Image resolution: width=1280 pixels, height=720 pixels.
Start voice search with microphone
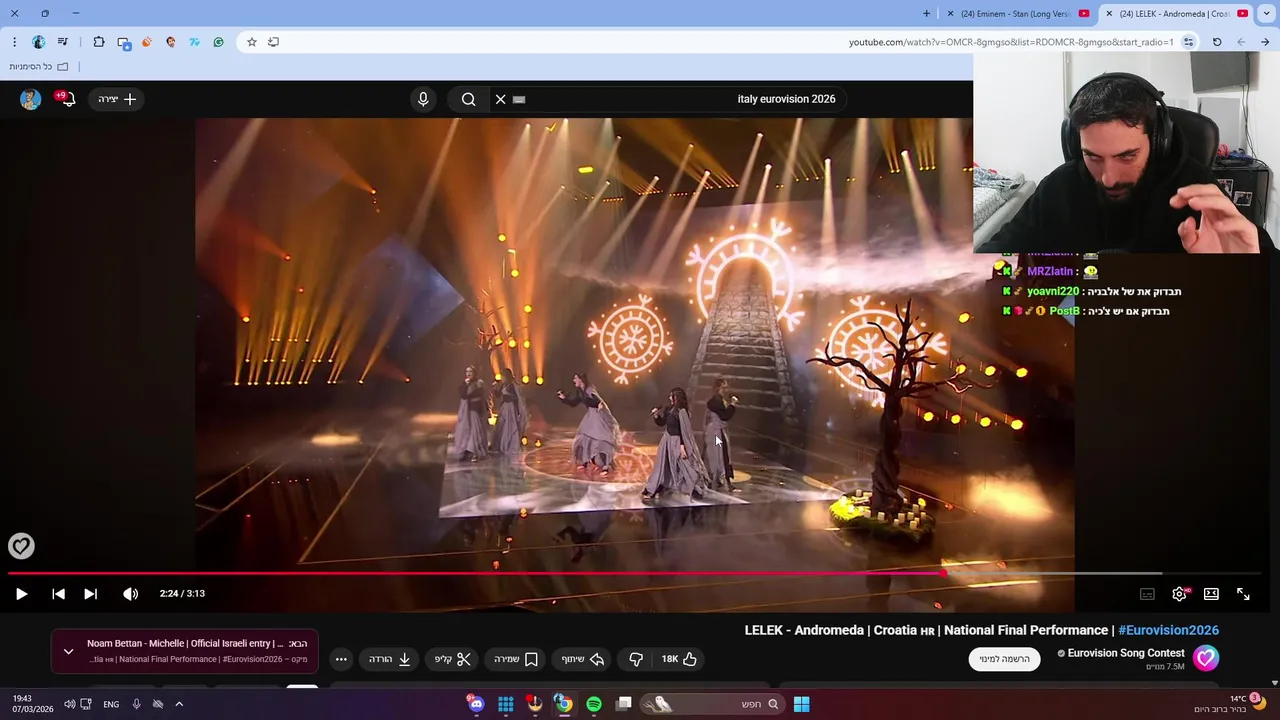click(x=423, y=99)
